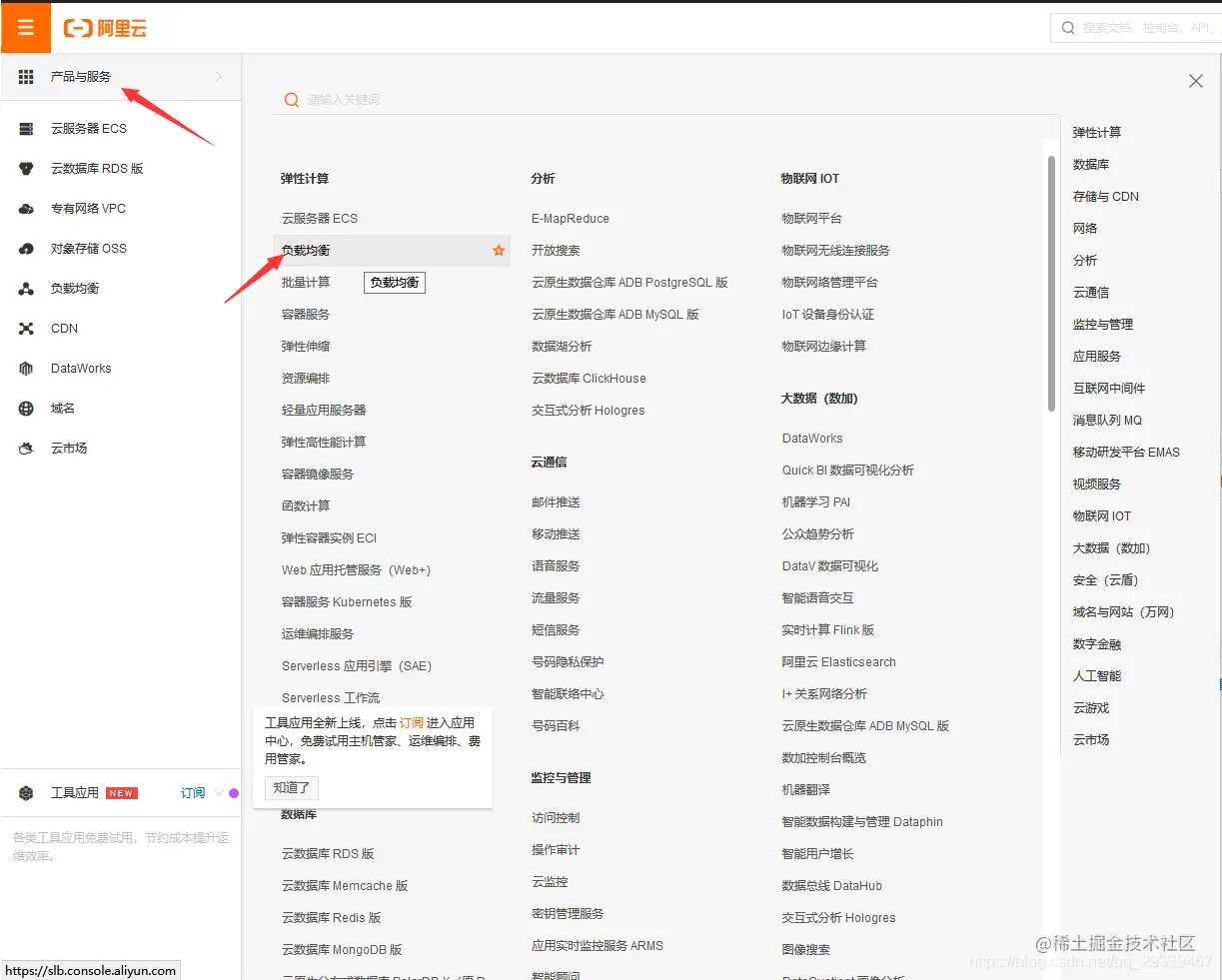Open 函数计算 in the product list
The height and width of the screenshot is (980, 1222).
tap(306, 506)
